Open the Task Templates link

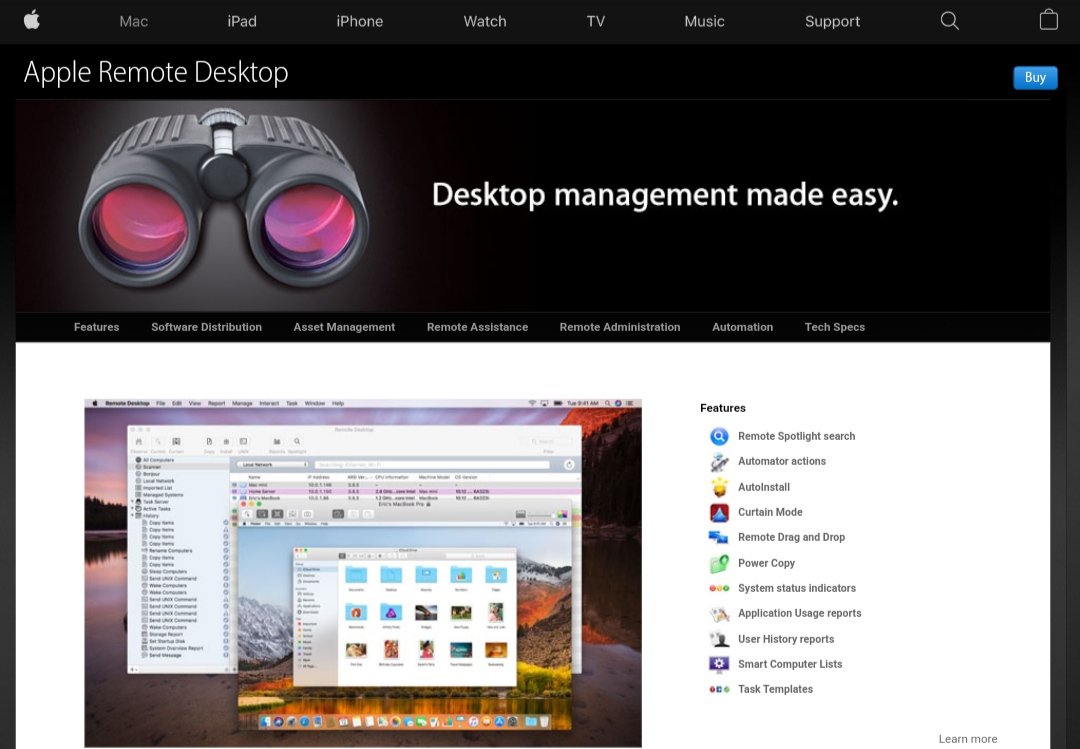pos(776,689)
